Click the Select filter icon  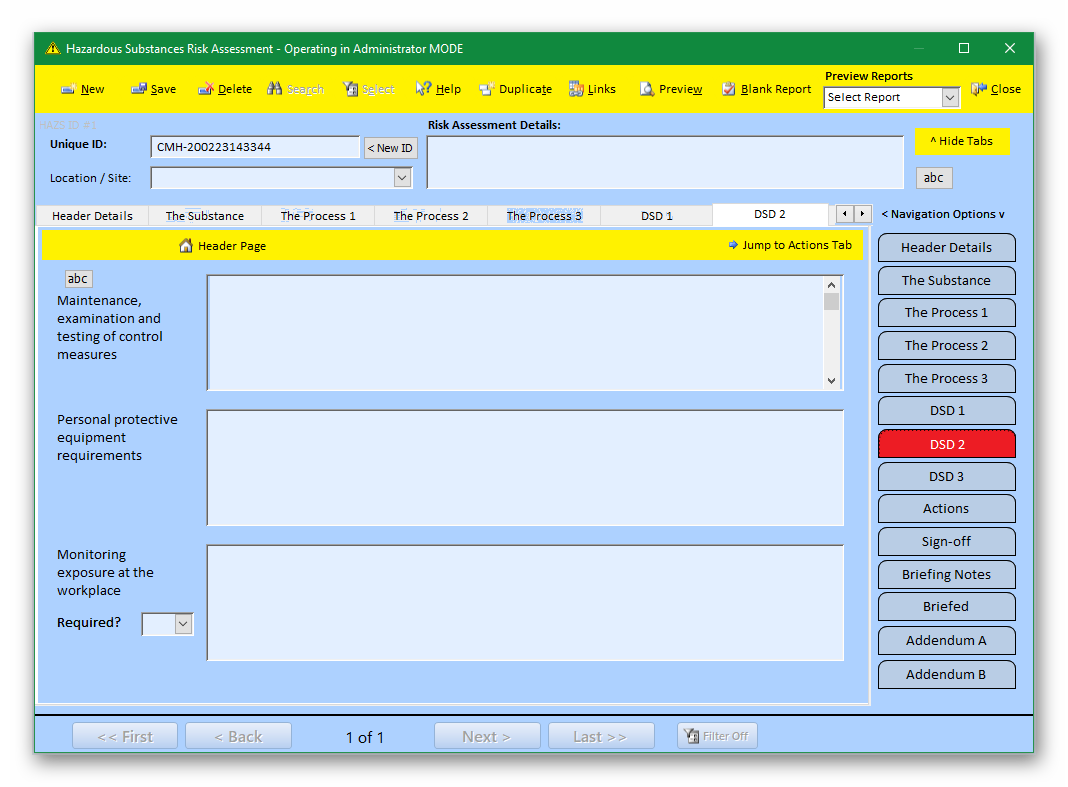pos(350,89)
